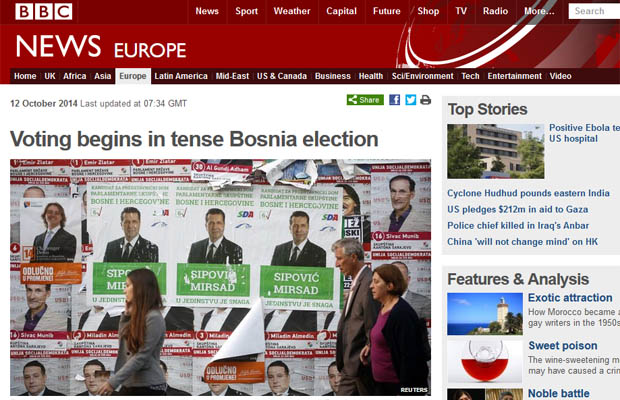Image resolution: width=620 pixels, height=400 pixels.
Task: Click the print page icon
Action: [425, 100]
